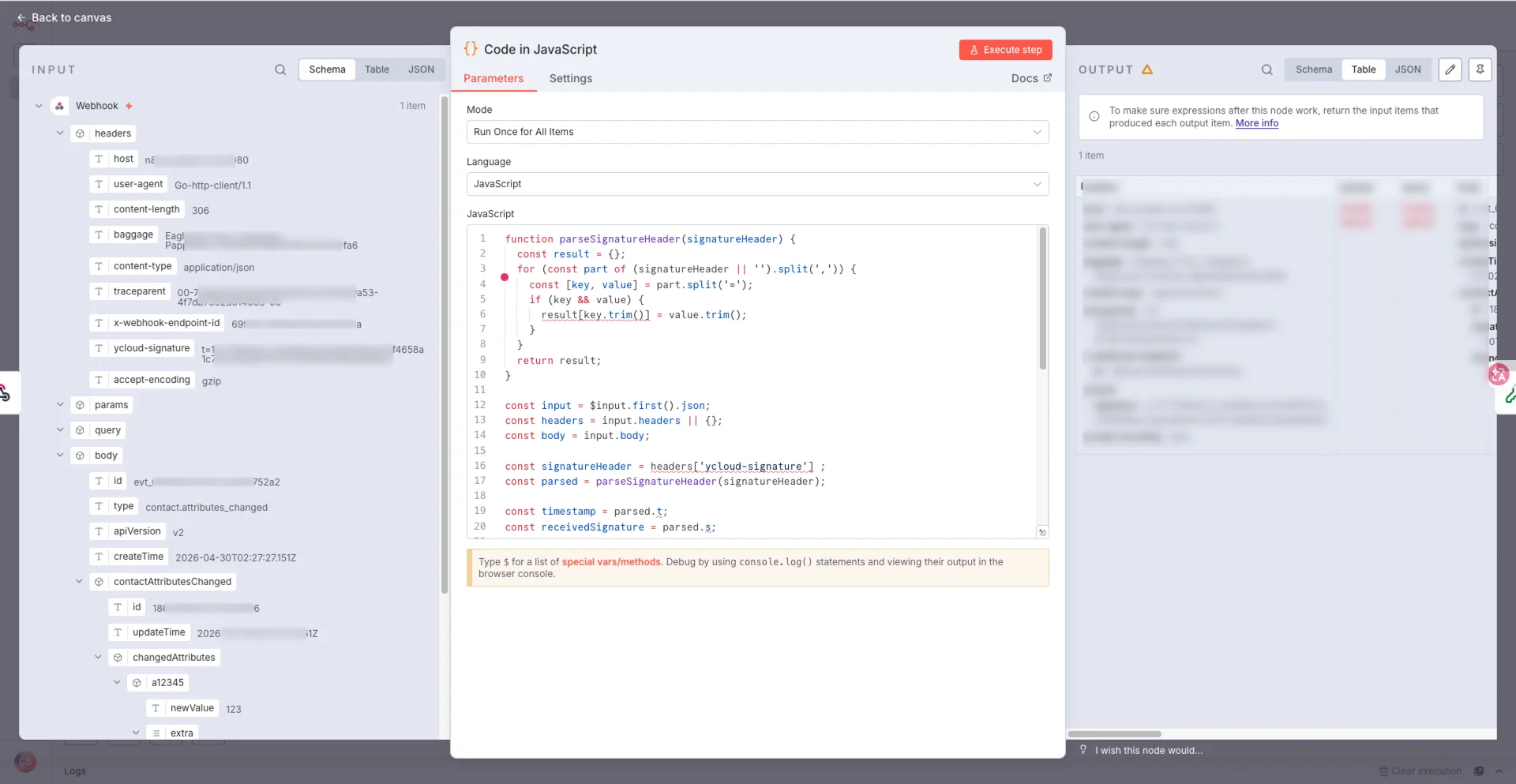Click the code editor vertical scrollbar
The image size is (1516, 784).
tap(1043, 298)
